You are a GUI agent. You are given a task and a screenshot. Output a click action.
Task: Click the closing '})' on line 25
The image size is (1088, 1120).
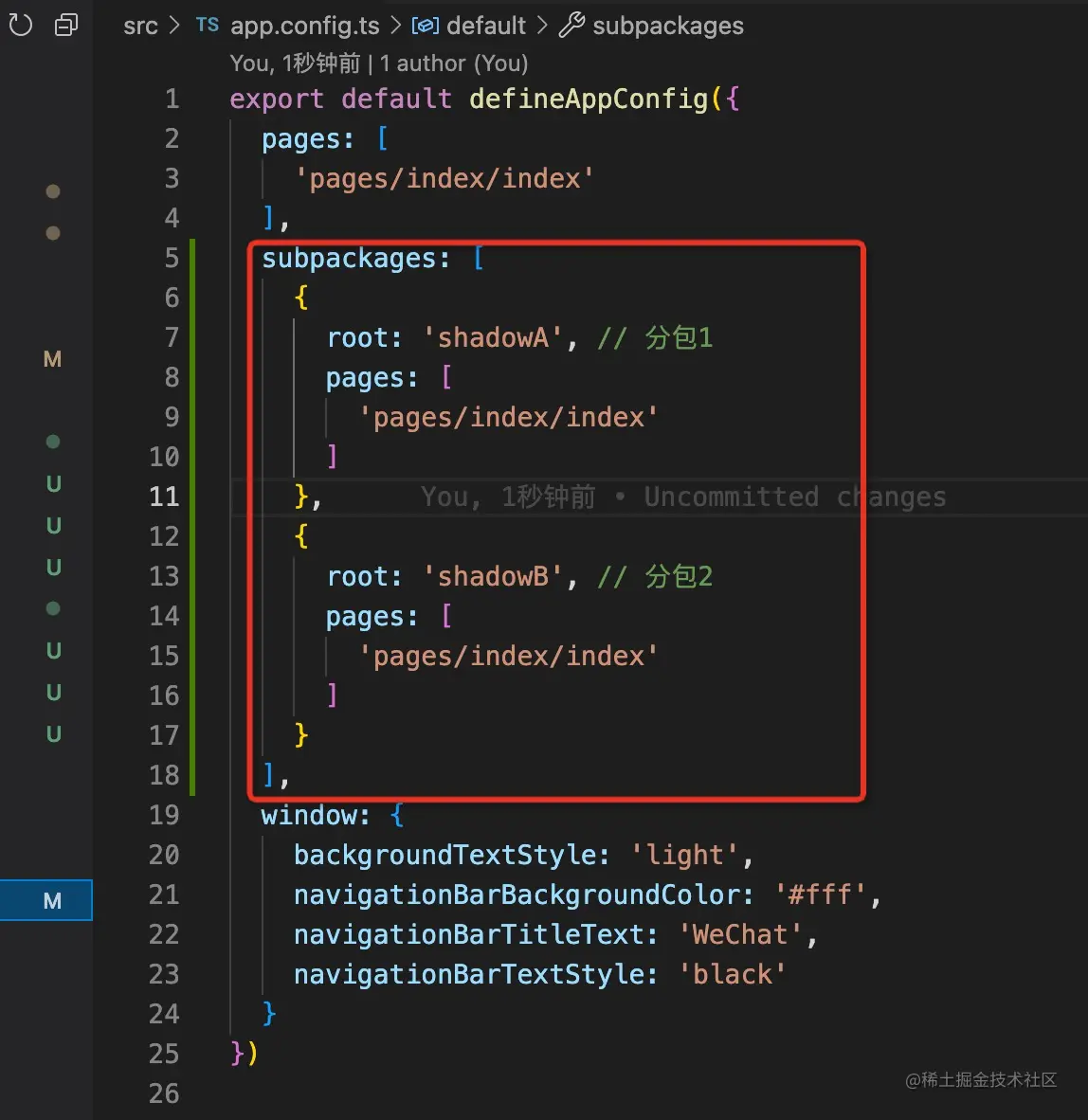(x=245, y=1054)
